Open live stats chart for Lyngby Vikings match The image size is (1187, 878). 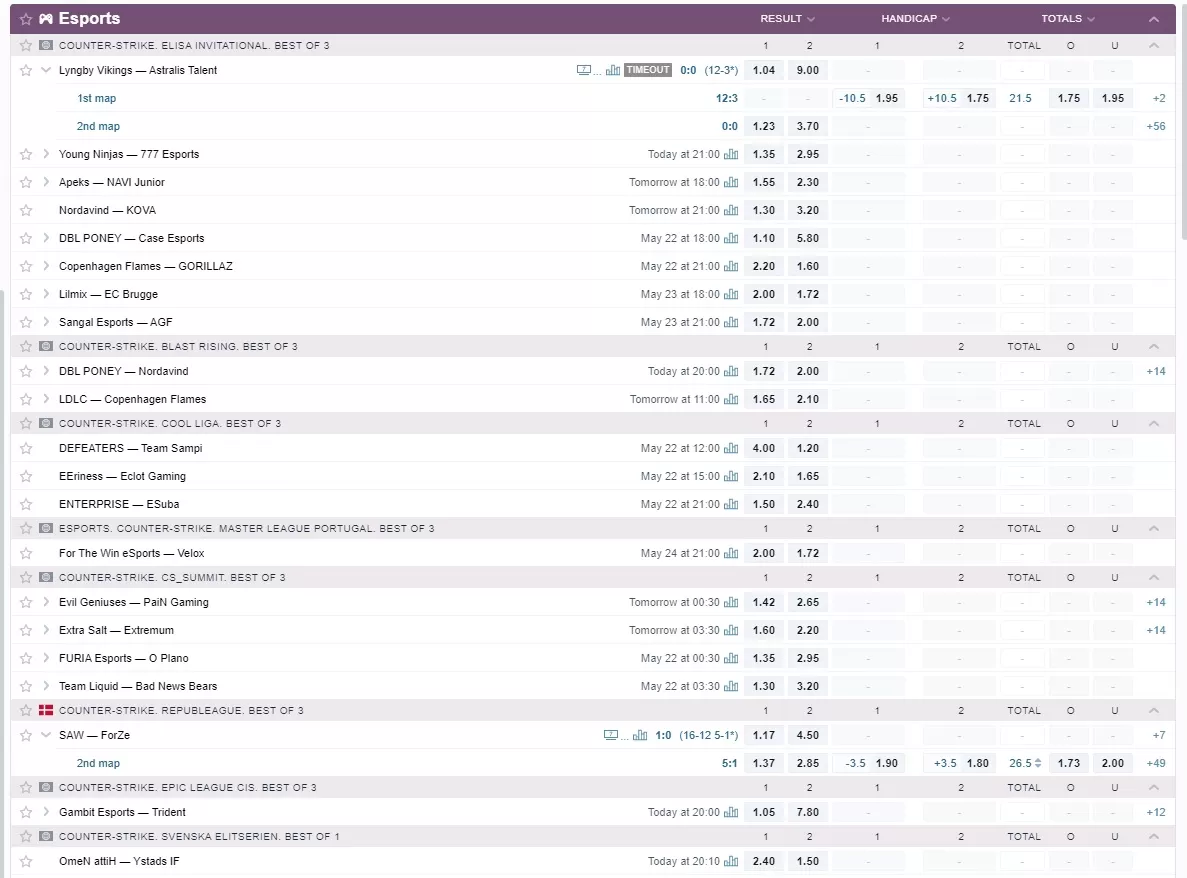[612, 70]
